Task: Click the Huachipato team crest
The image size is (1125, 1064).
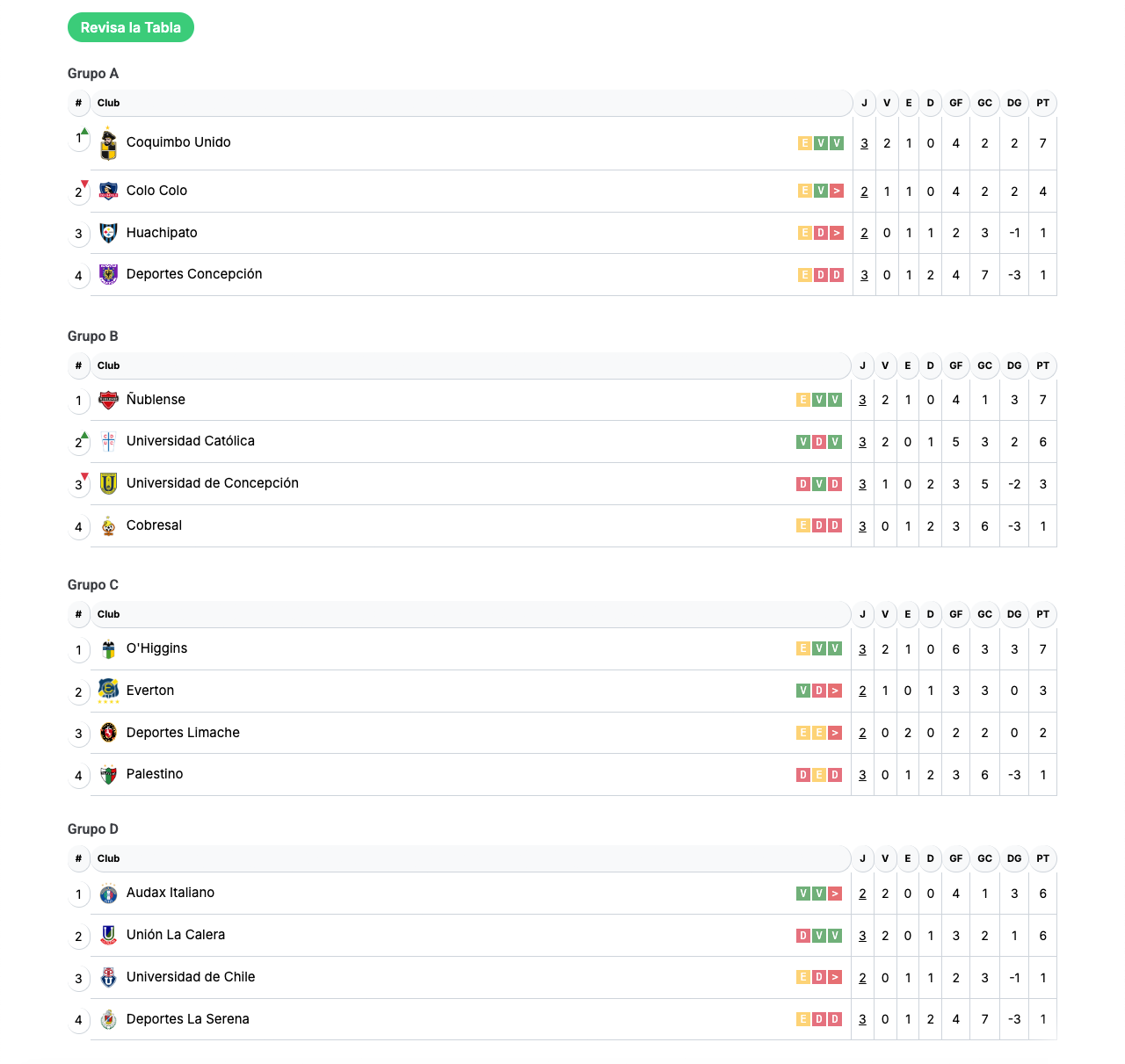Action: (108, 233)
